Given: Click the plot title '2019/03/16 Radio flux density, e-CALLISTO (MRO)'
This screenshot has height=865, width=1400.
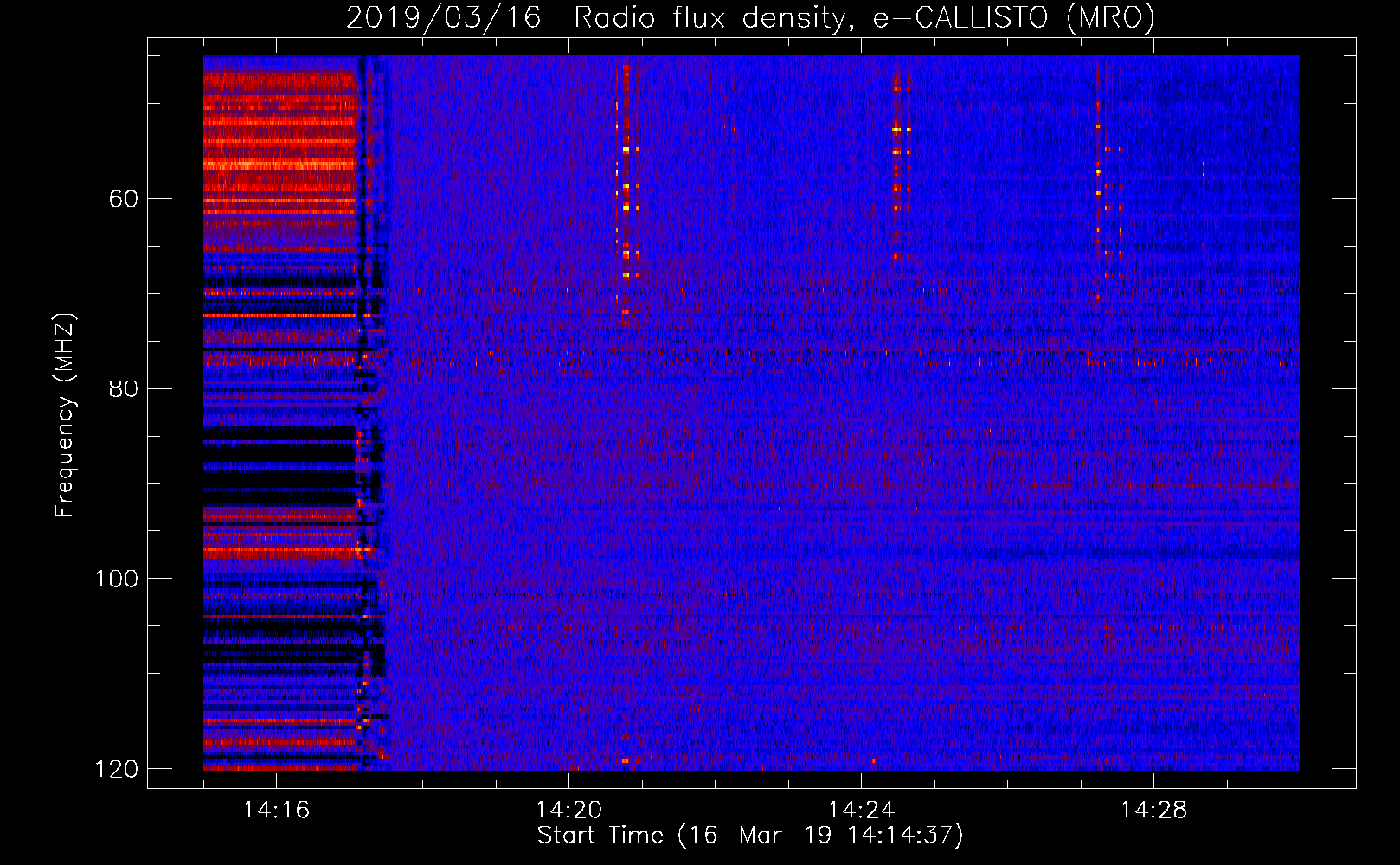Looking at the screenshot, I should point(750,17).
